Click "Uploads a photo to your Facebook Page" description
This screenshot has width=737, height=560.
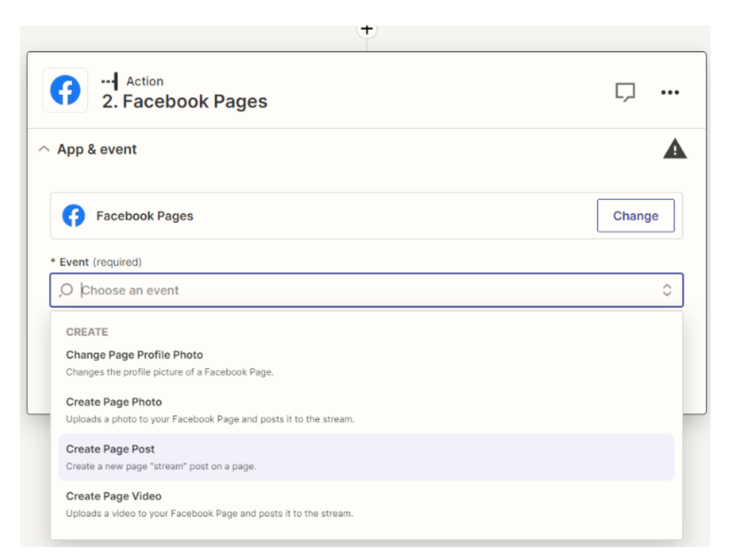(210, 419)
